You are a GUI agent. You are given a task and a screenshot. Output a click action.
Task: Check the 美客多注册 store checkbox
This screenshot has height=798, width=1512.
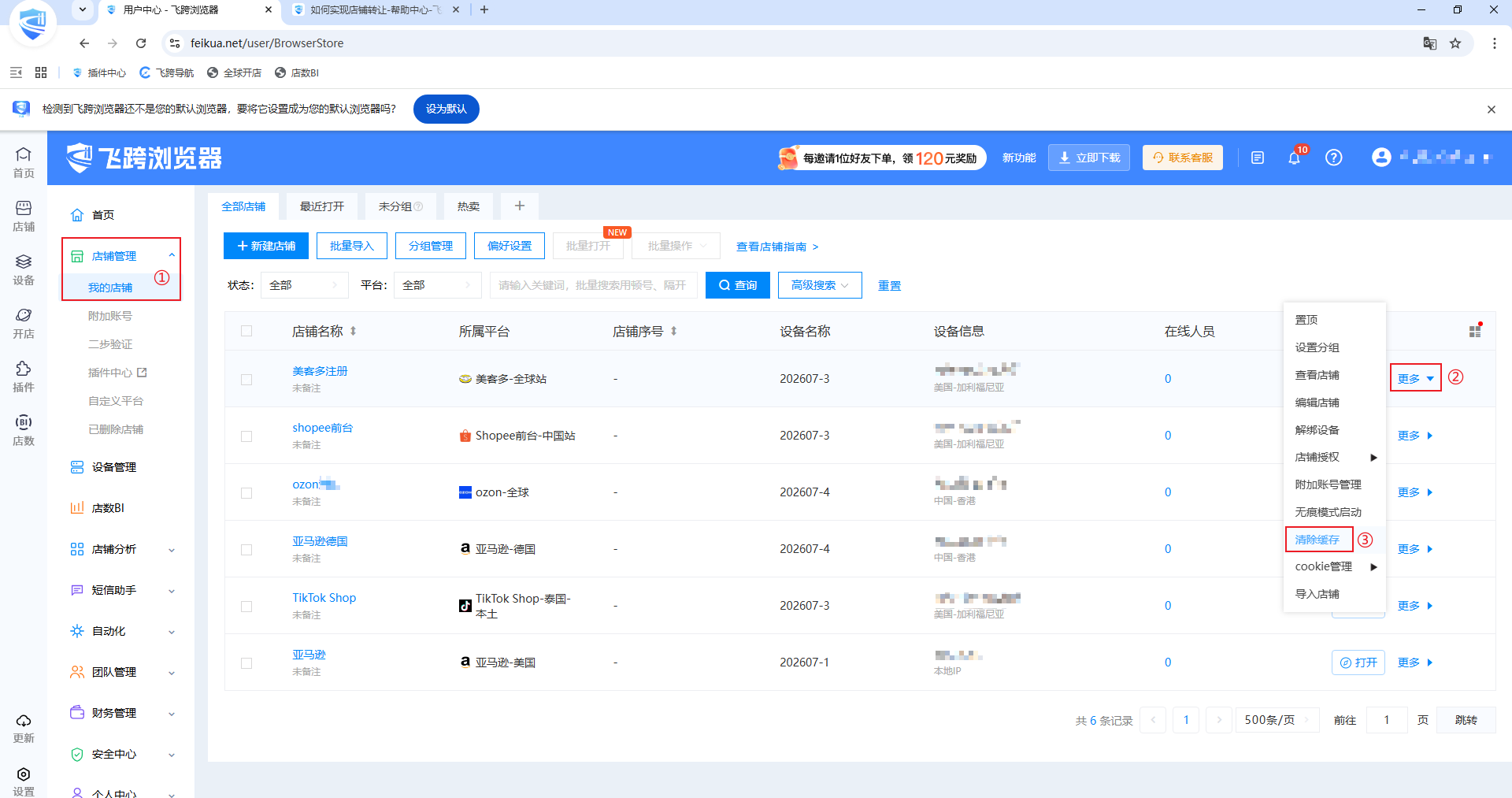[x=246, y=380]
